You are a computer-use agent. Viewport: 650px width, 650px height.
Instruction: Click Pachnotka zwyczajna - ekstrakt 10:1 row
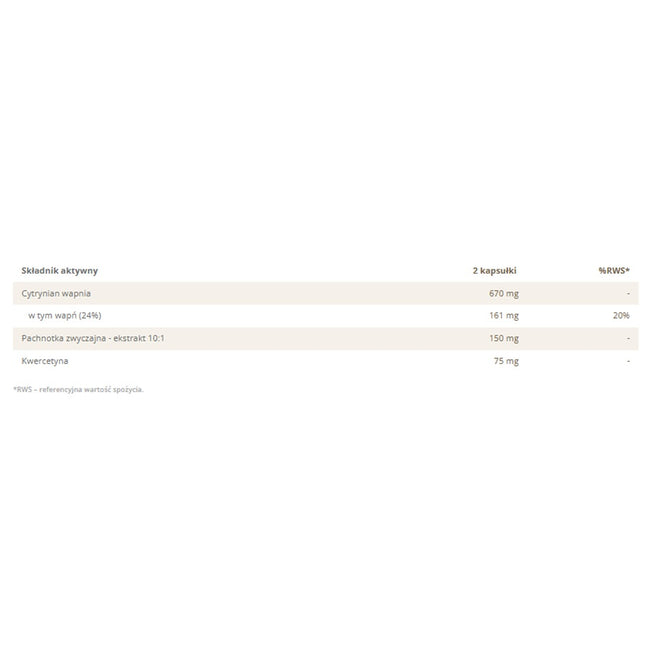[325, 338]
